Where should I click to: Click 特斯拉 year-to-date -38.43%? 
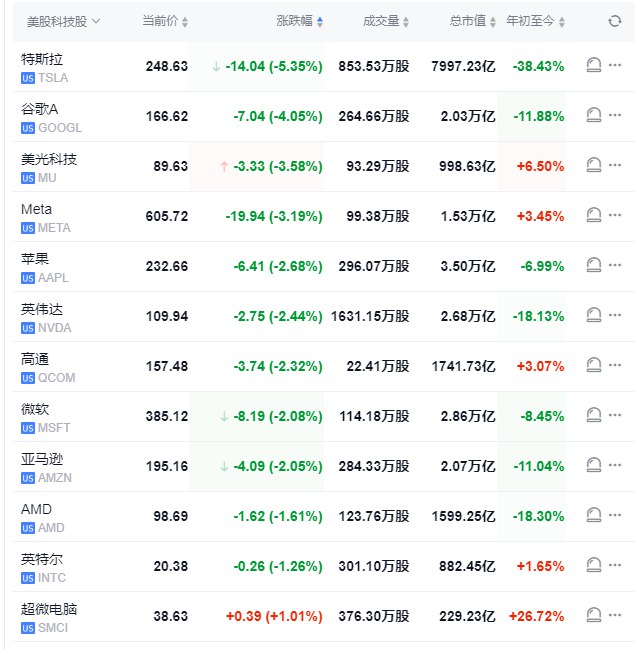538,66
